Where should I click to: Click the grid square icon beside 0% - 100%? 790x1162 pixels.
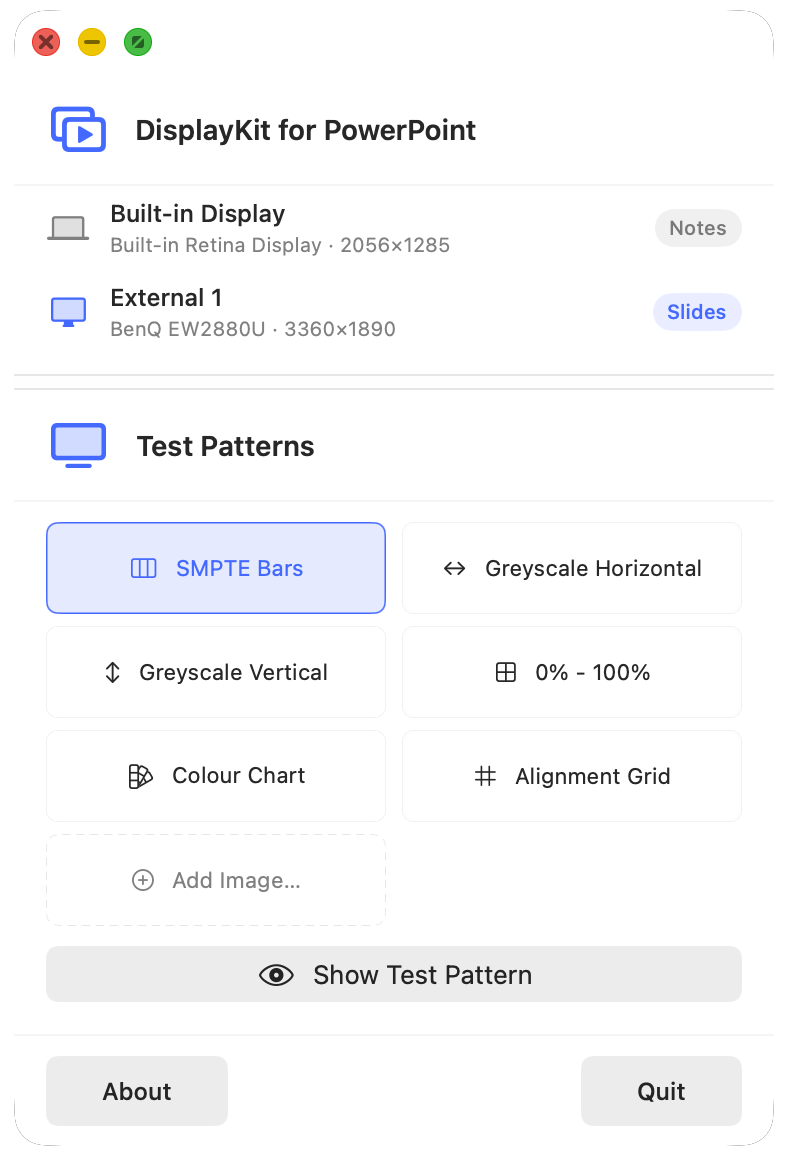coord(505,672)
